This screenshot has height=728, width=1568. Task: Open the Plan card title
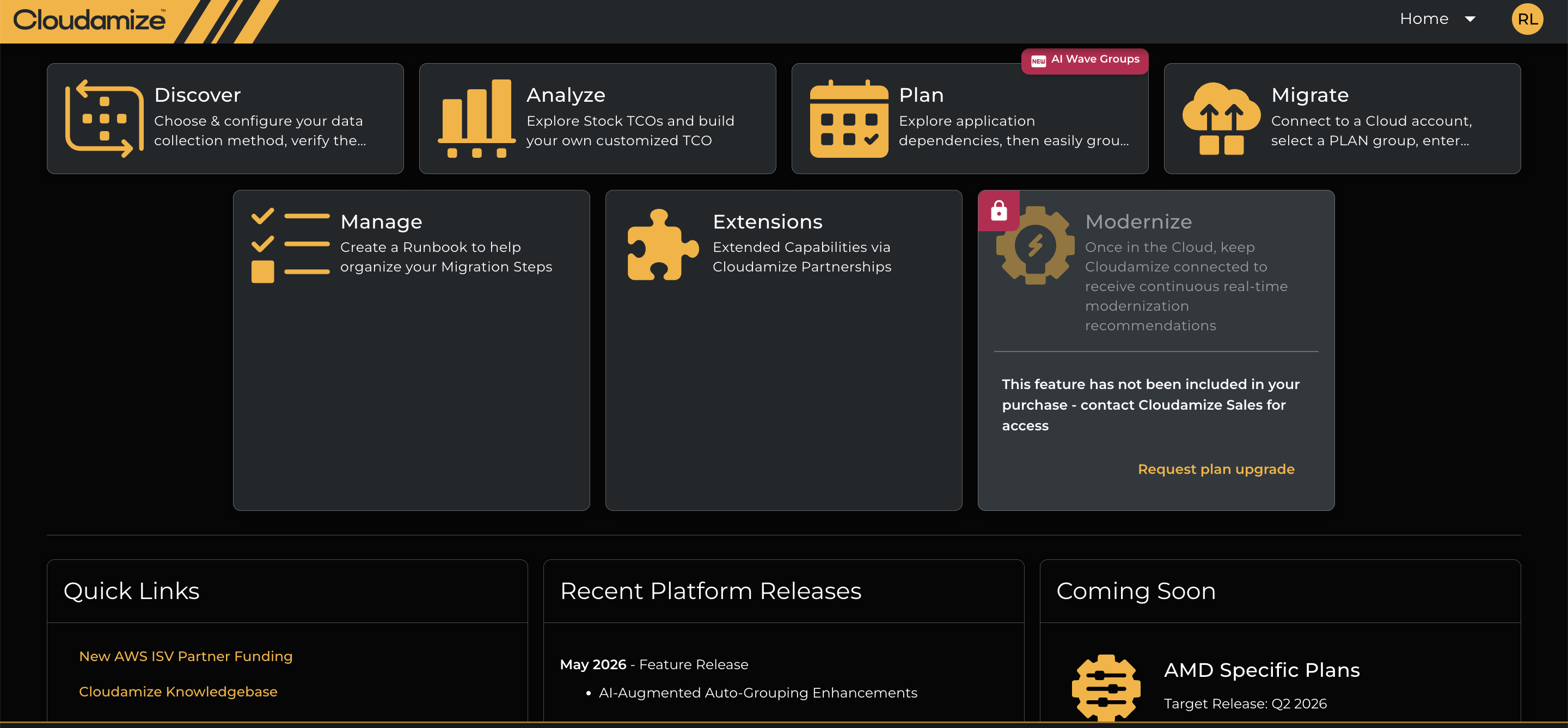[921, 95]
